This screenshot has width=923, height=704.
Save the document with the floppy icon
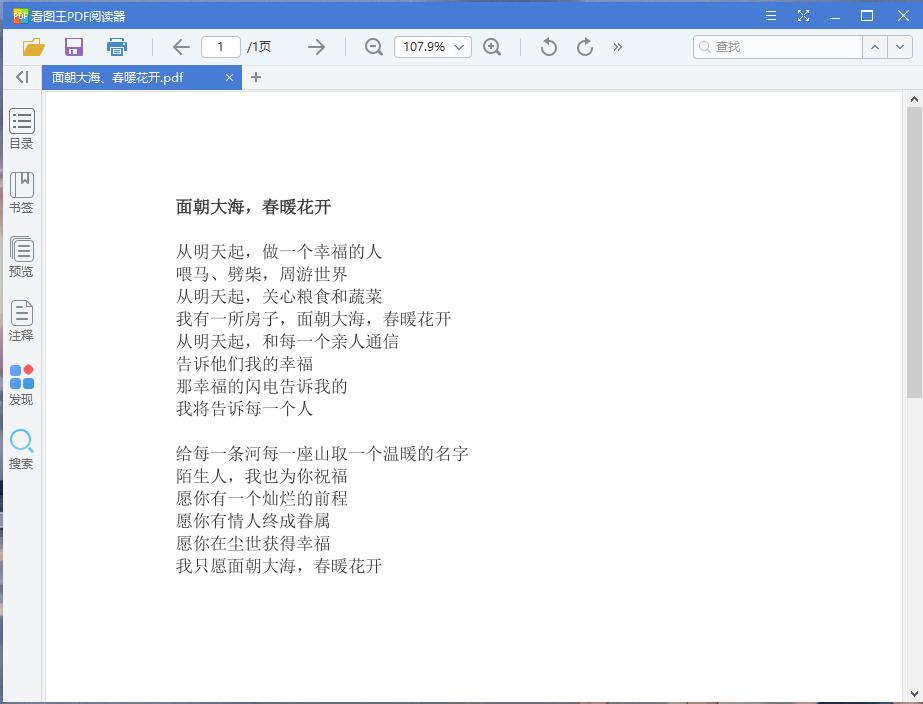pyautogui.click(x=74, y=47)
